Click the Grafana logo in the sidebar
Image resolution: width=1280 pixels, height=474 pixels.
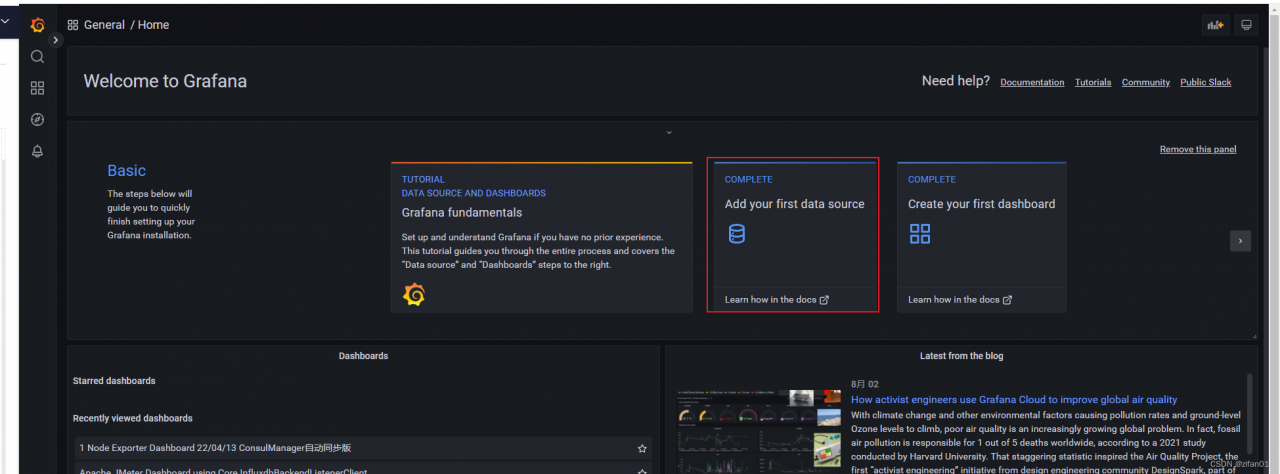point(37,25)
